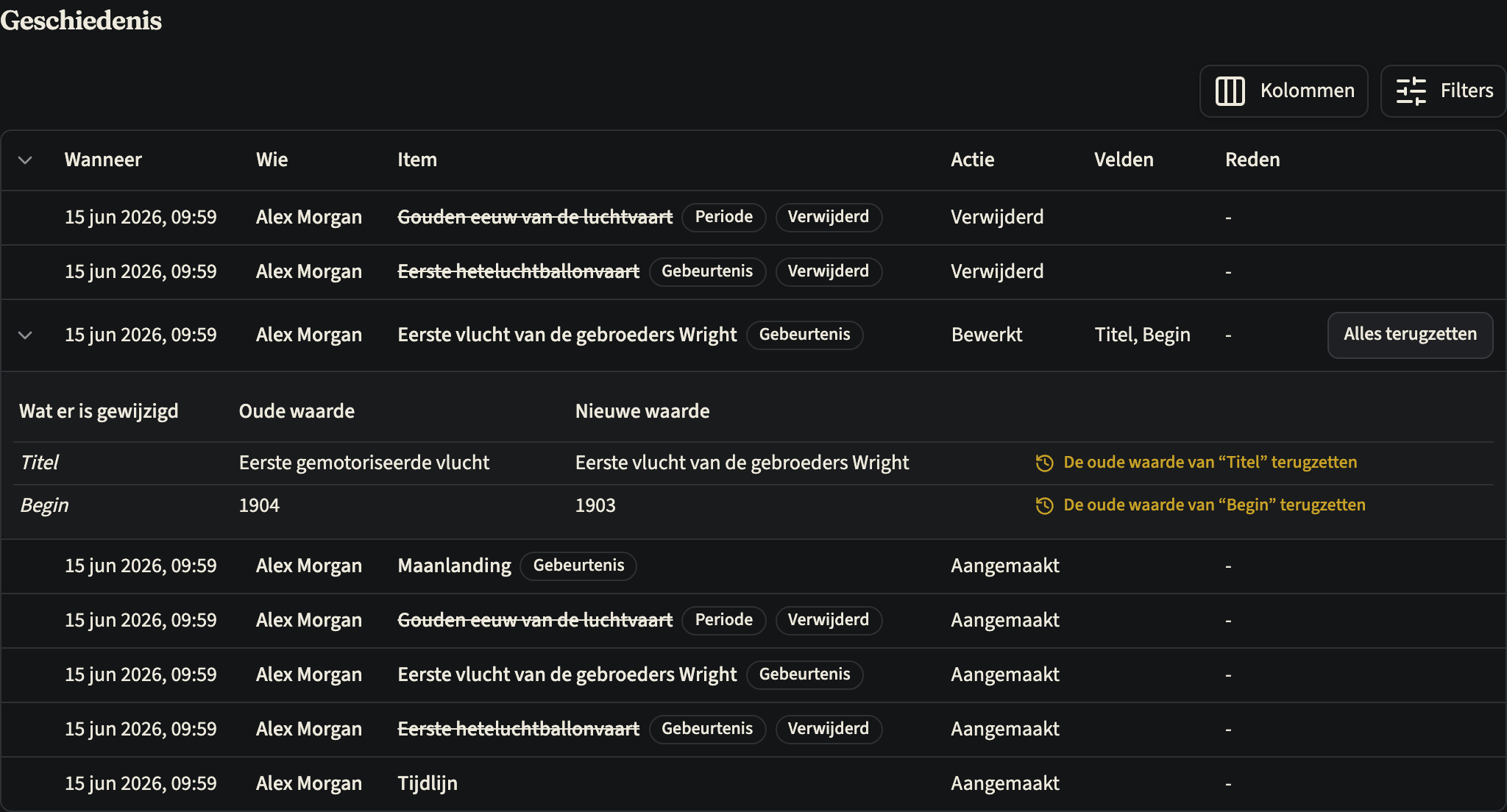This screenshot has width=1507, height=812.
Task: Restore old value of "Begin"
Action: 1200,505
